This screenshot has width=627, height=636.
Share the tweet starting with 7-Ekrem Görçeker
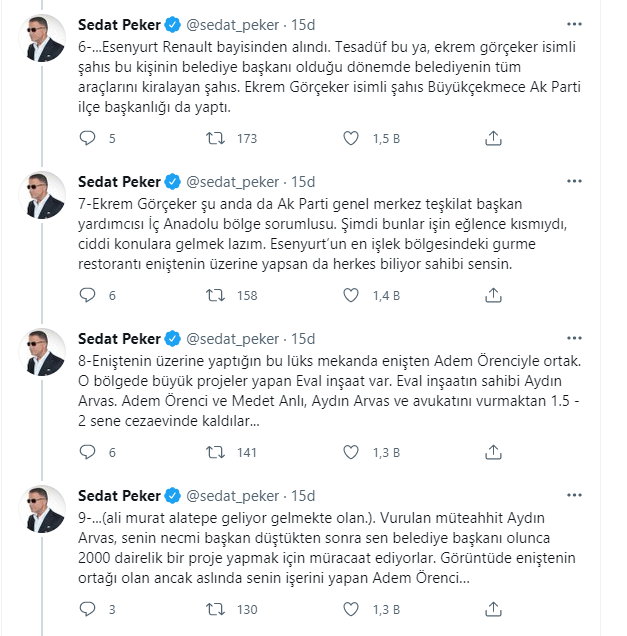(x=493, y=295)
